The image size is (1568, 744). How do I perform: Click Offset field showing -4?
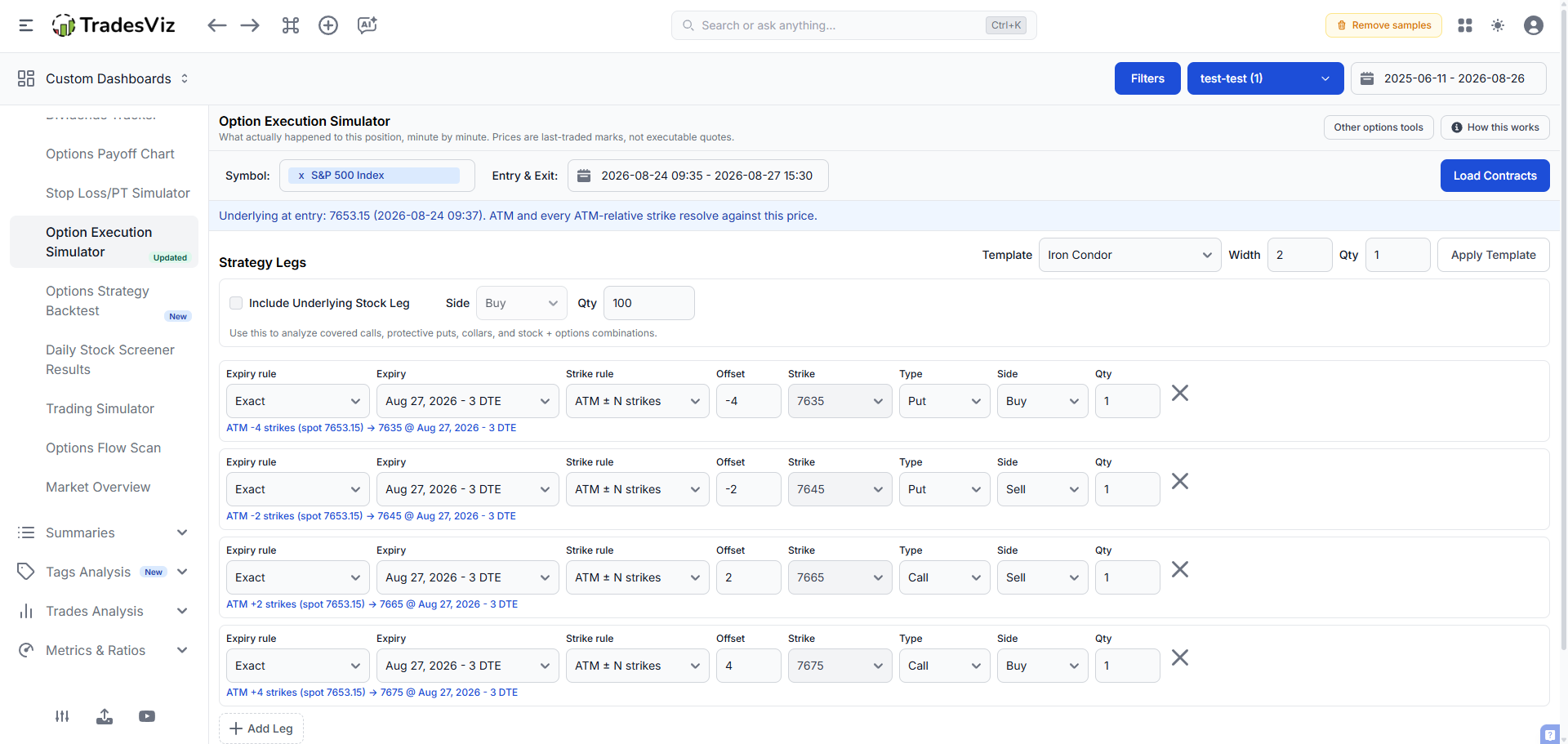pyautogui.click(x=748, y=401)
